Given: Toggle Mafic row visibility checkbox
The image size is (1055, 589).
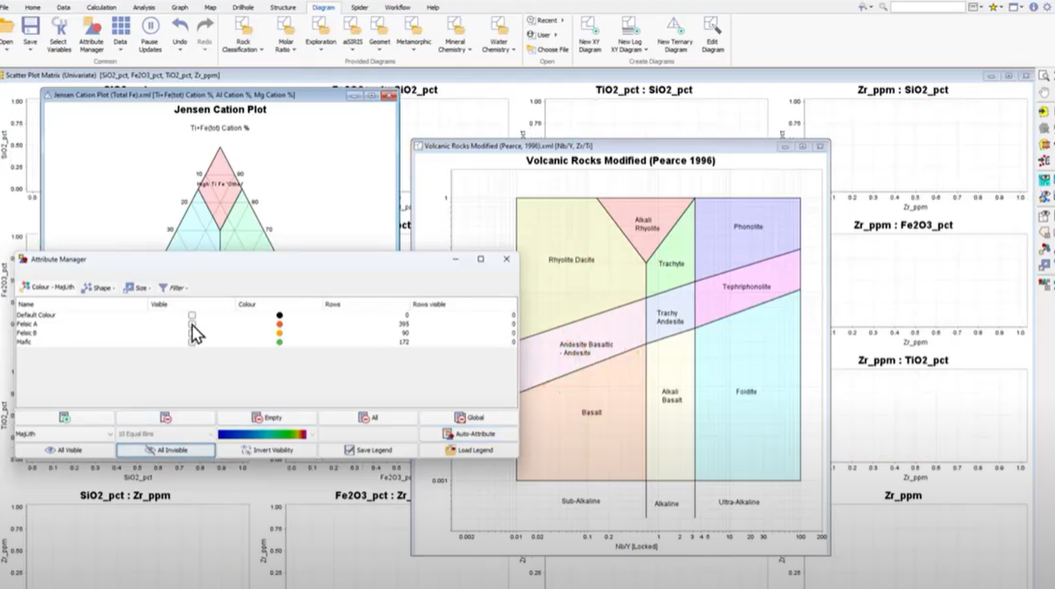Looking at the screenshot, I should pyautogui.click(x=192, y=342).
